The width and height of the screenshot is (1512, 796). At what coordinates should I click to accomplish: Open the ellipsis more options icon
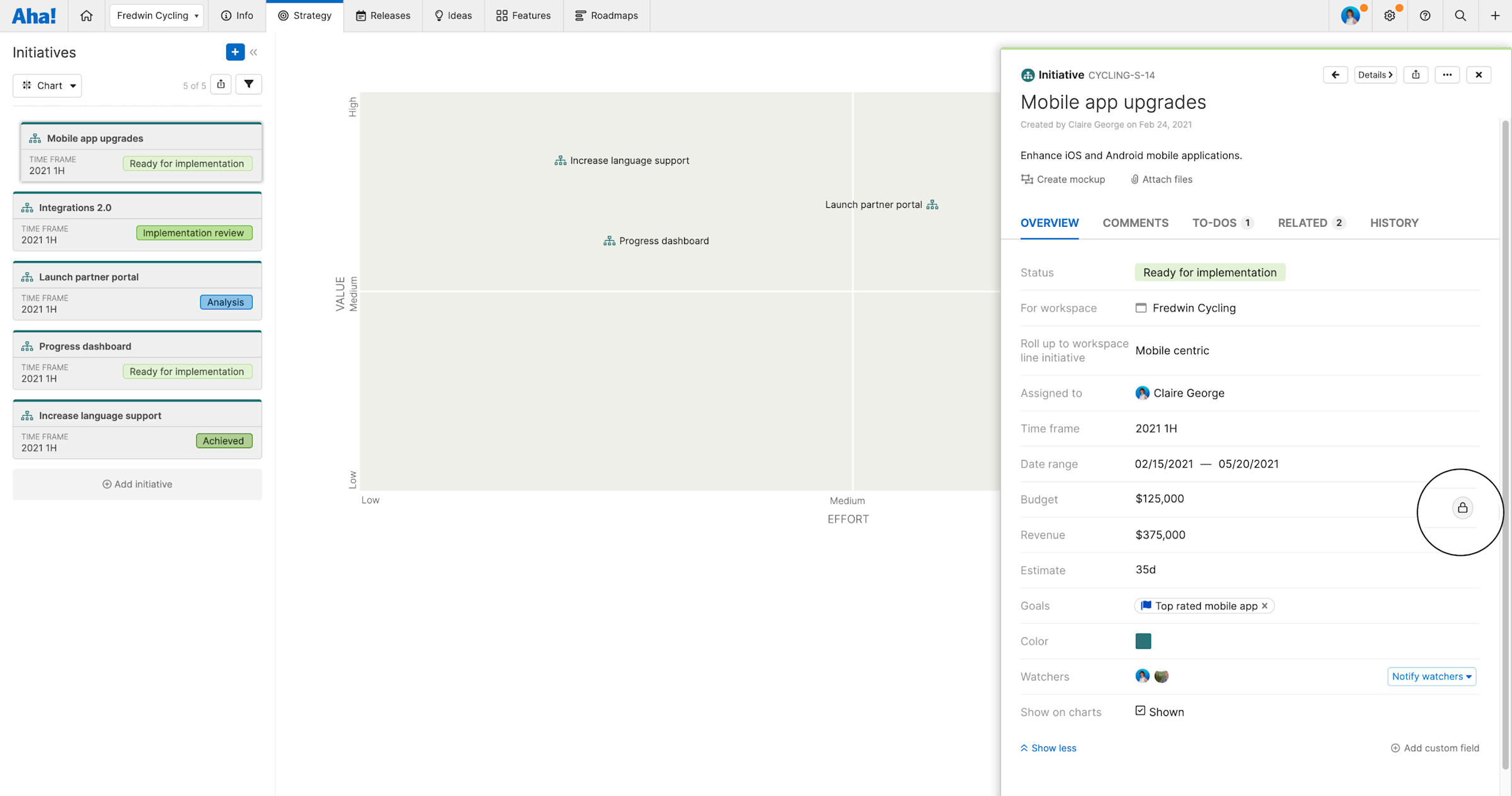coord(1447,74)
